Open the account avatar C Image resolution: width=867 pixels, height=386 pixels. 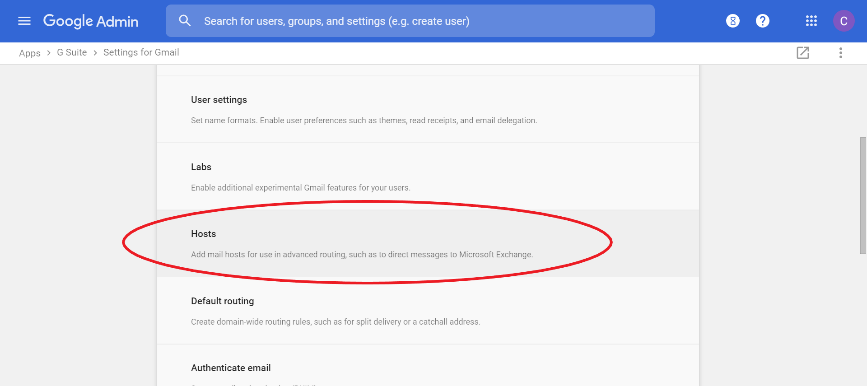pyautogui.click(x=843, y=21)
